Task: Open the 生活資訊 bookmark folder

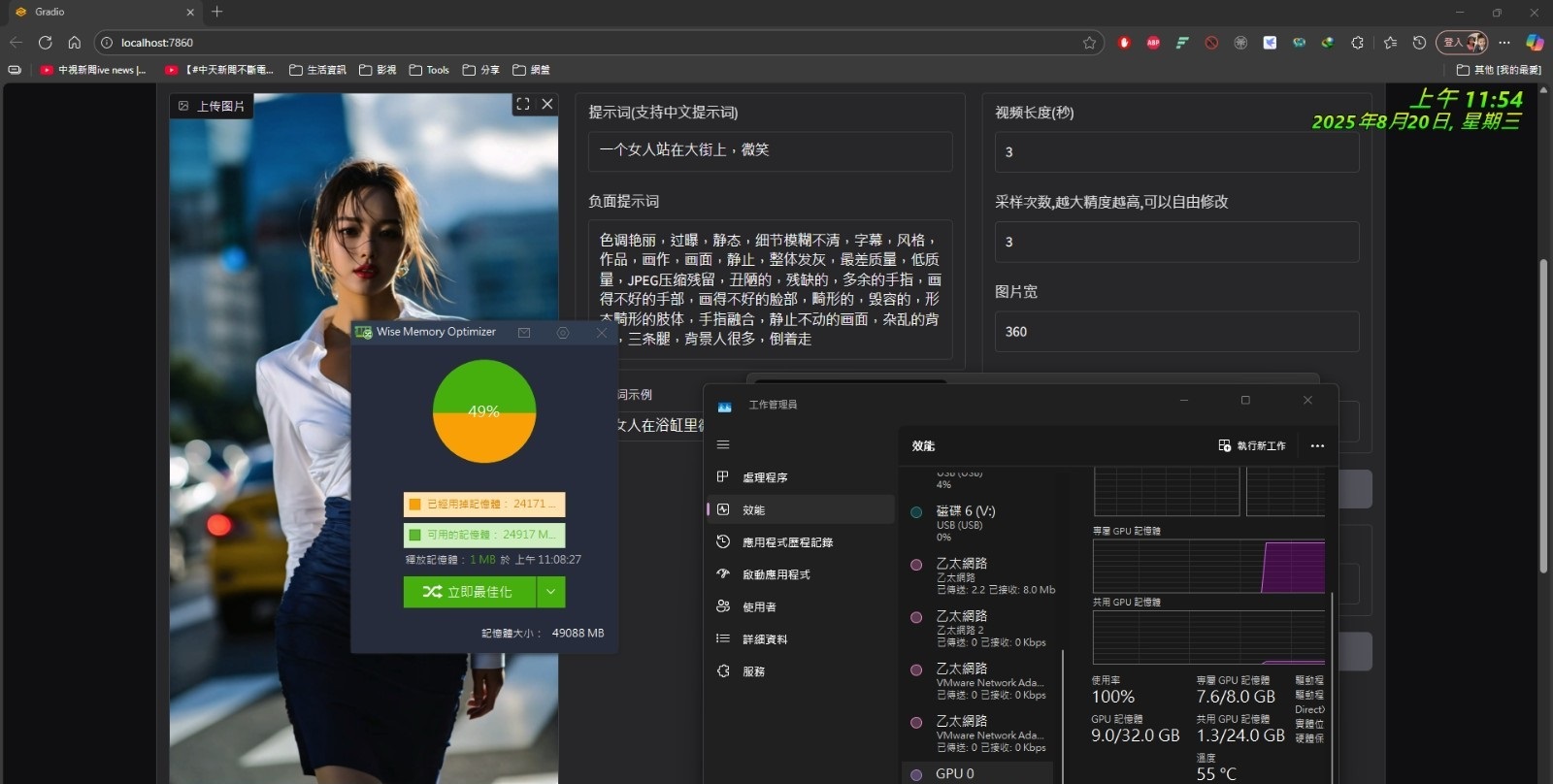Action: [317, 70]
